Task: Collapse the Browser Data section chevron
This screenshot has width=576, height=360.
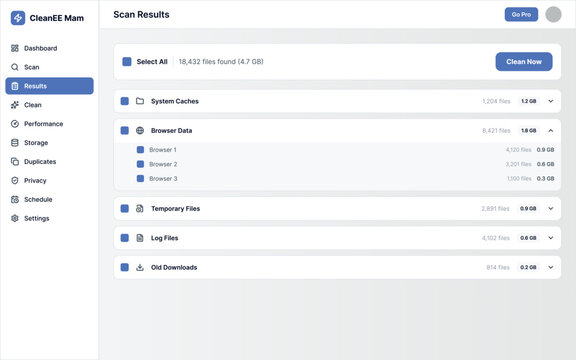Action: 551,130
